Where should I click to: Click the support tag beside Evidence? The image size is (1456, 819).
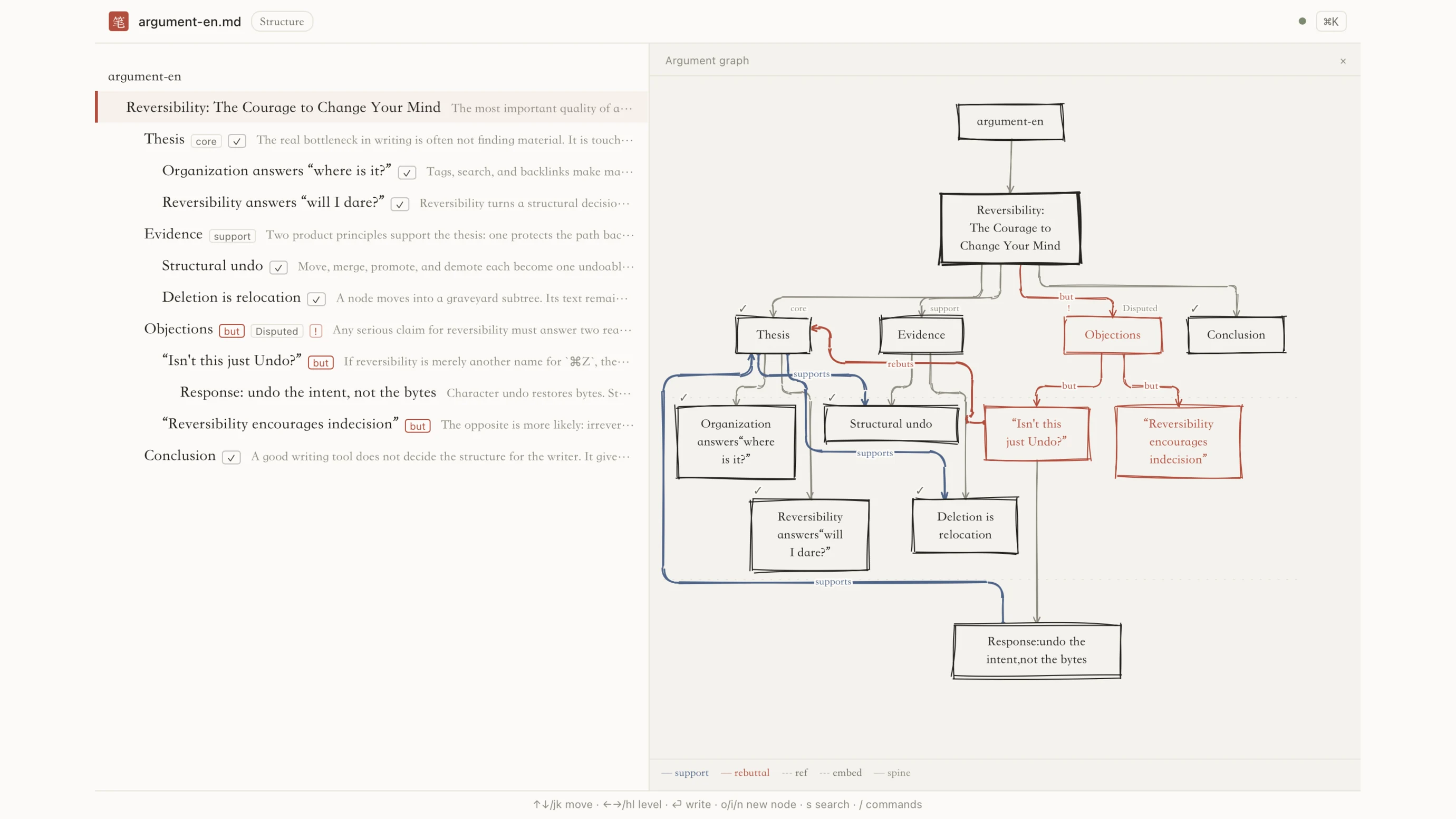tap(232, 236)
